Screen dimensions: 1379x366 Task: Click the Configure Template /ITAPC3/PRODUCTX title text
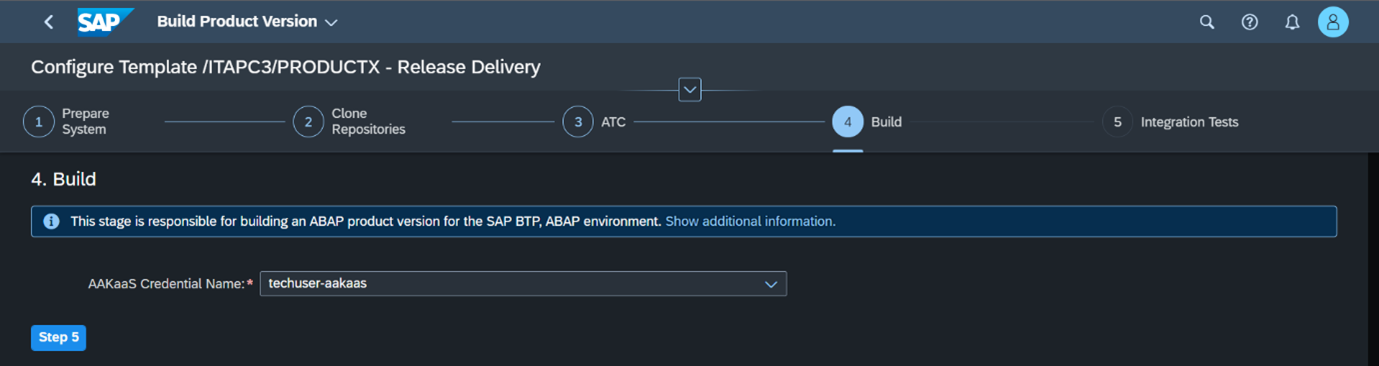click(286, 67)
